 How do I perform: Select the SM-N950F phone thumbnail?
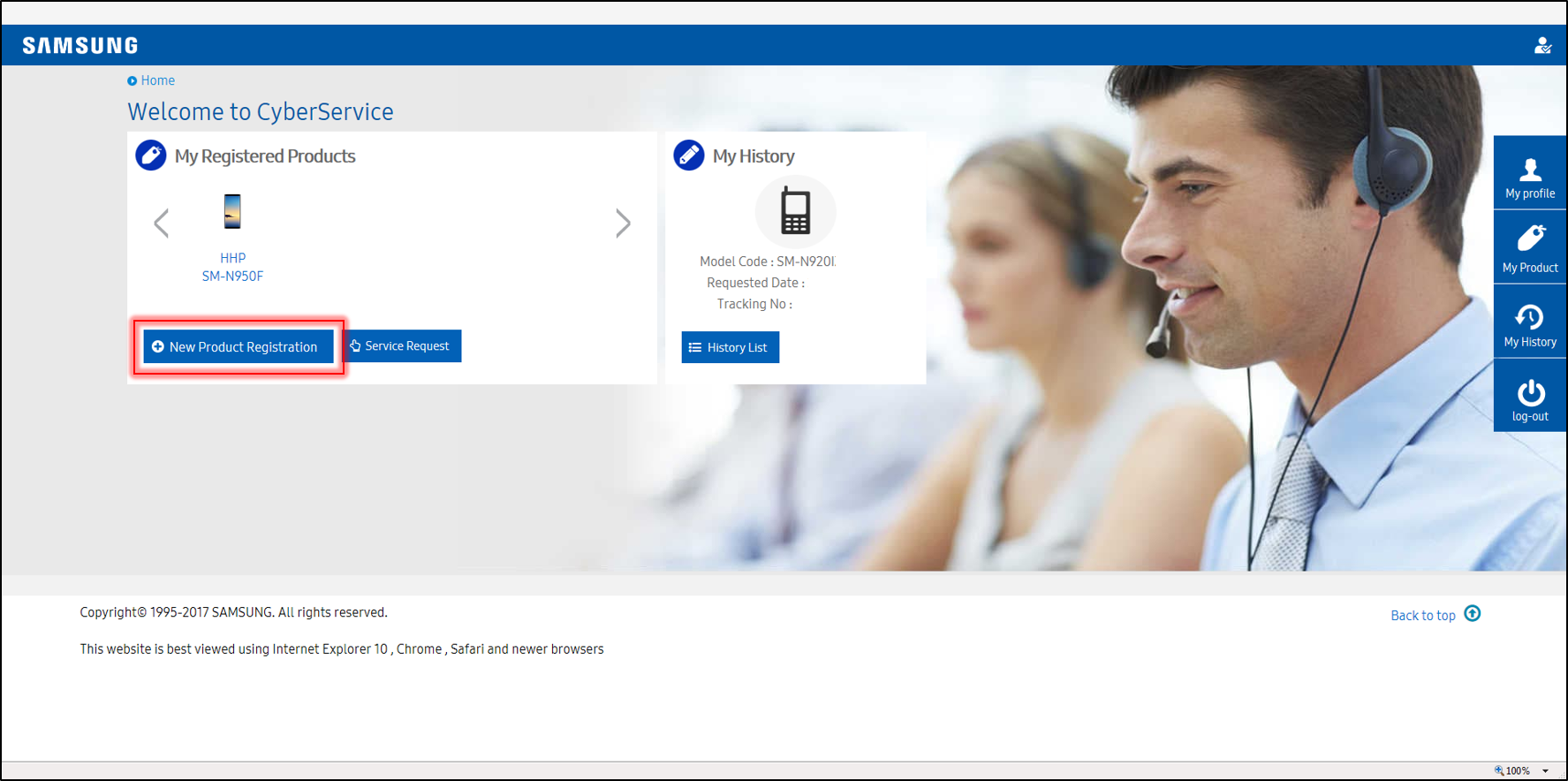pos(232,211)
